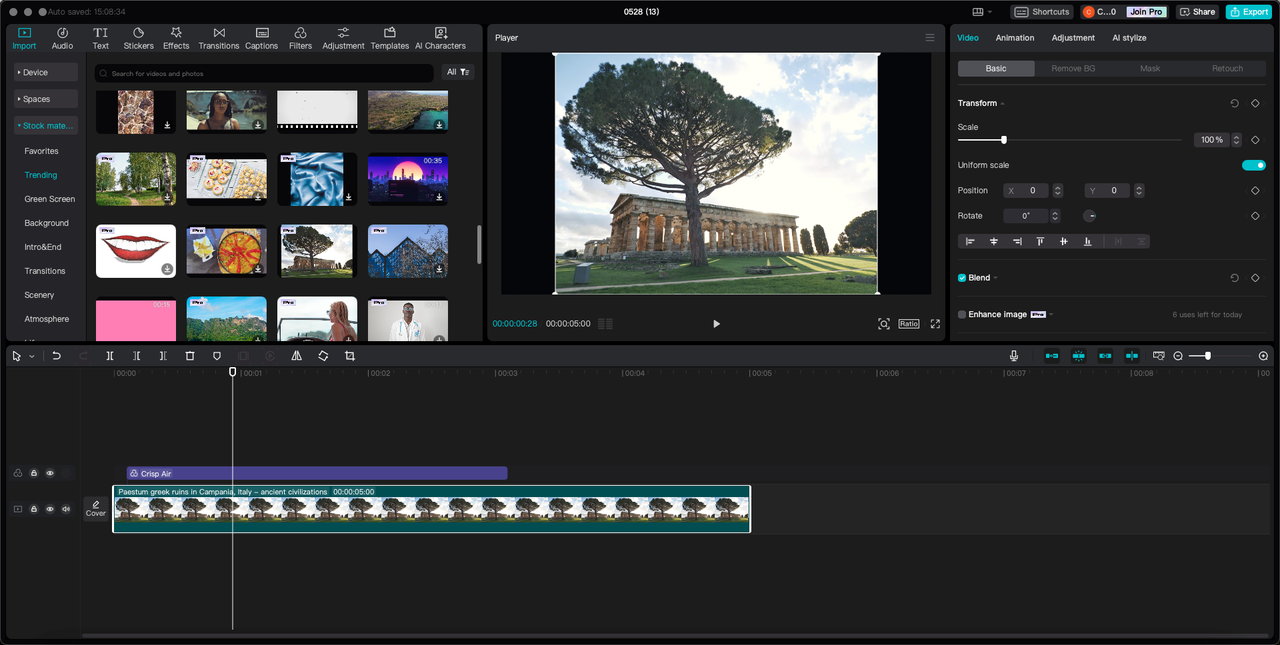Click the Mirror flip icon in timeline toolbar
This screenshot has width=1280, height=645.
[297, 356]
